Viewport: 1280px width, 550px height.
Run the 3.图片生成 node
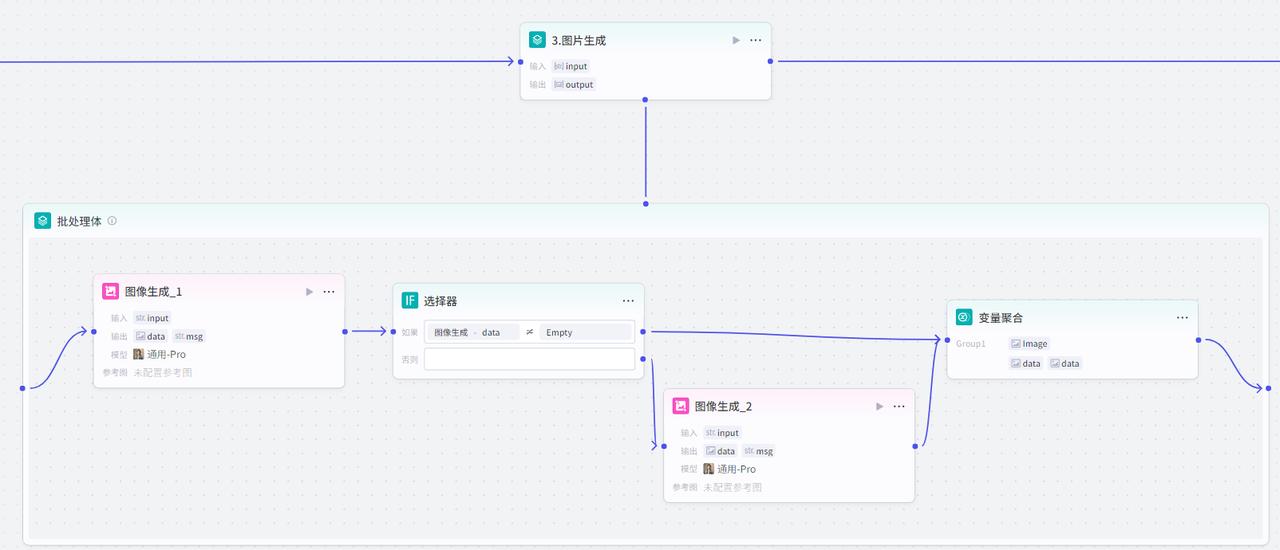tap(736, 41)
